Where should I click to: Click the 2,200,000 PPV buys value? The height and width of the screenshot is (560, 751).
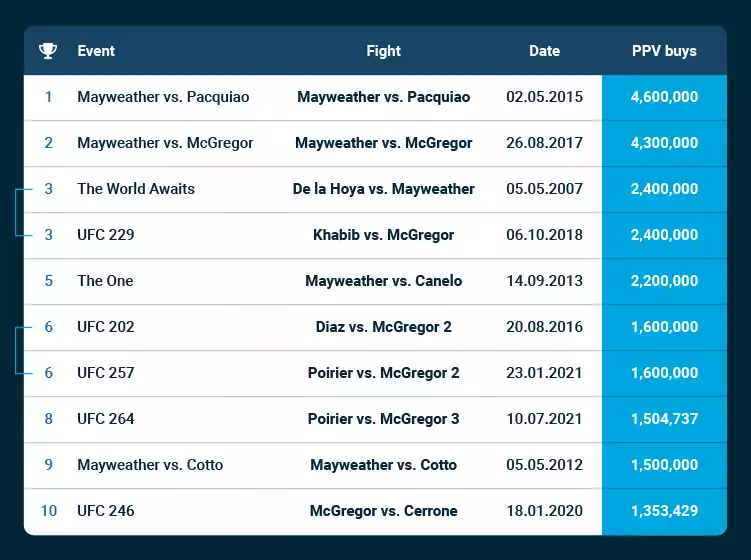[664, 281]
